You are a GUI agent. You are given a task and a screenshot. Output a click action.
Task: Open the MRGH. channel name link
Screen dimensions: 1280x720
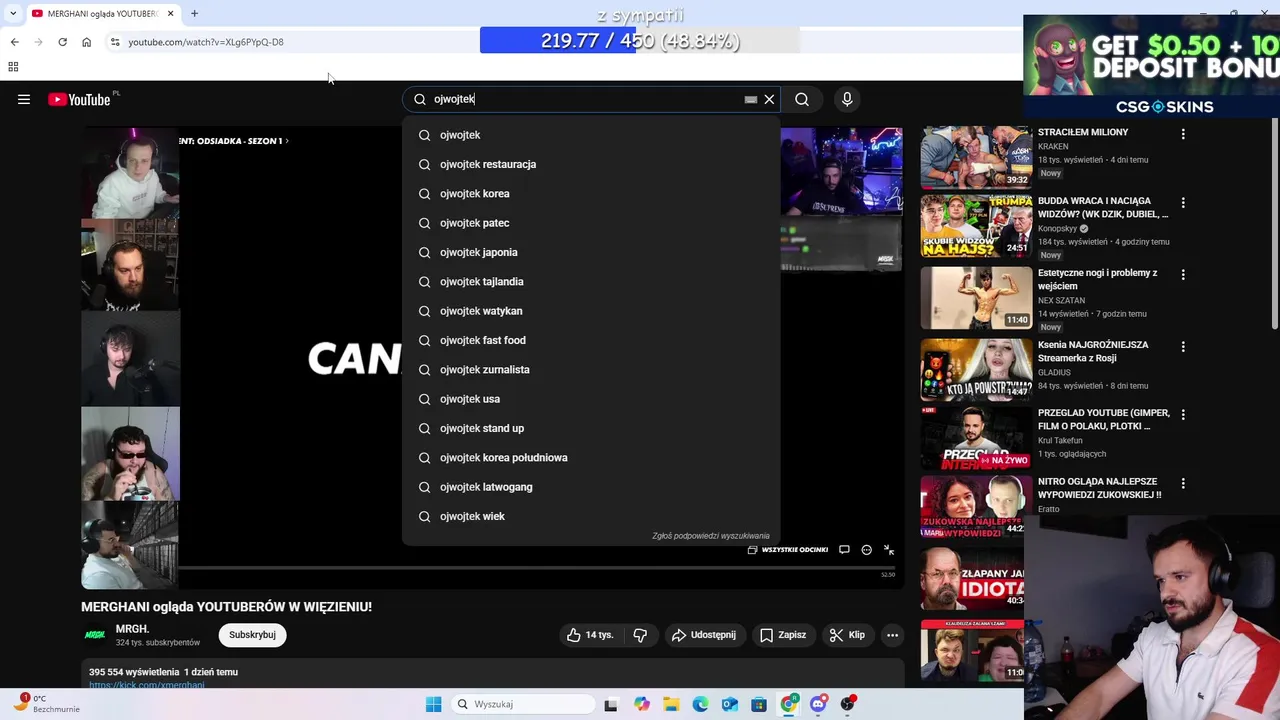(x=132, y=629)
